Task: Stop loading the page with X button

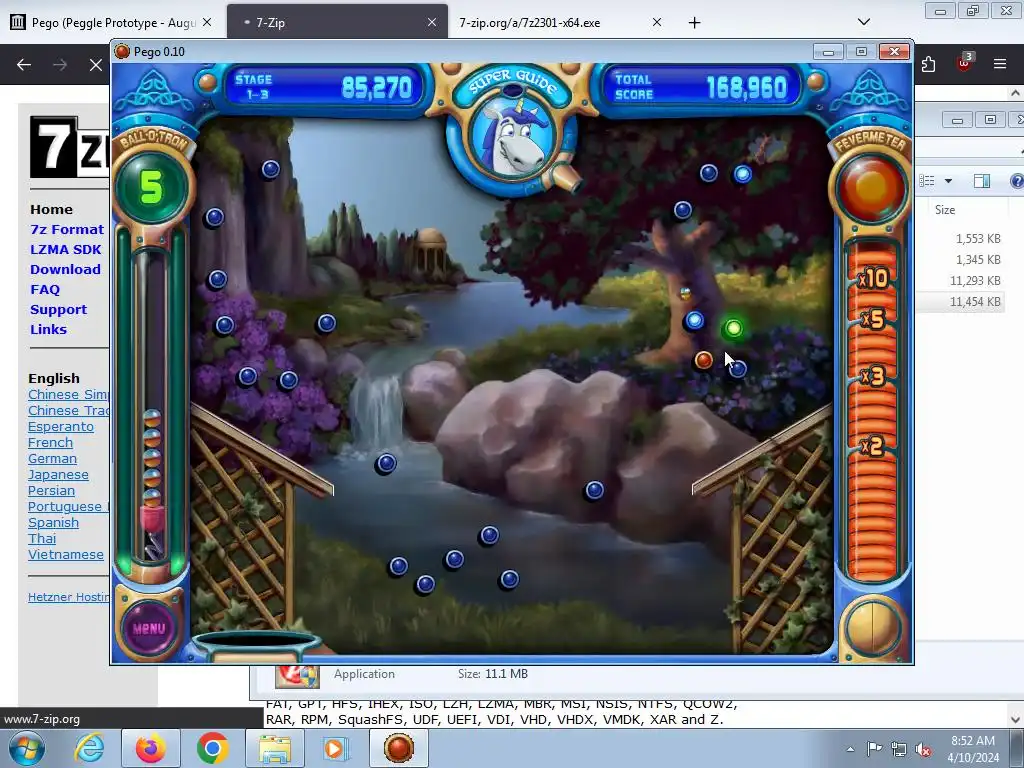Action: coord(95,65)
